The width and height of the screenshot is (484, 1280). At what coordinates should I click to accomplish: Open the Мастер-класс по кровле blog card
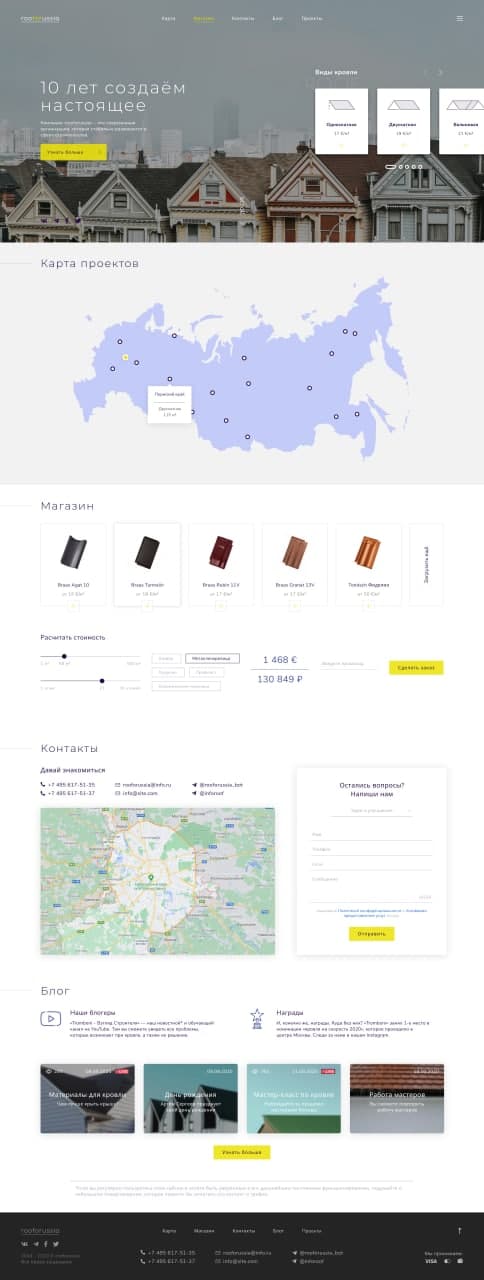pos(293,1098)
